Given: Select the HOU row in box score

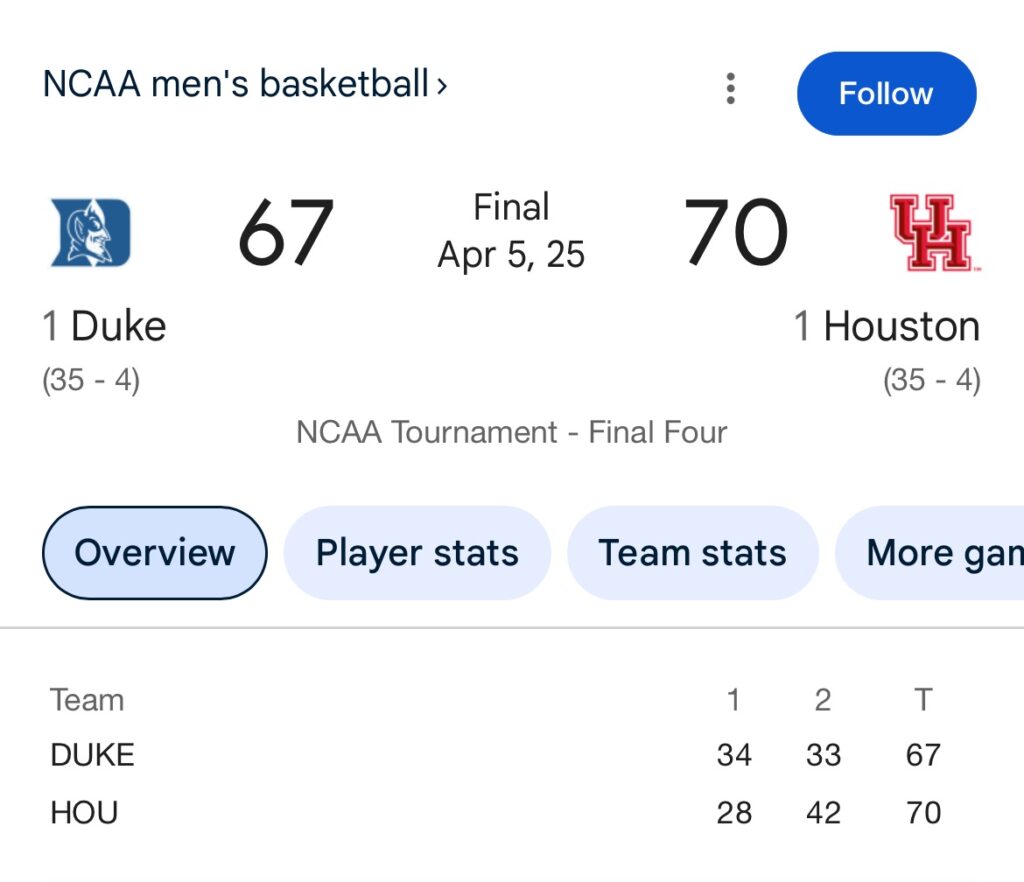Looking at the screenshot, I should click(84, 813).
